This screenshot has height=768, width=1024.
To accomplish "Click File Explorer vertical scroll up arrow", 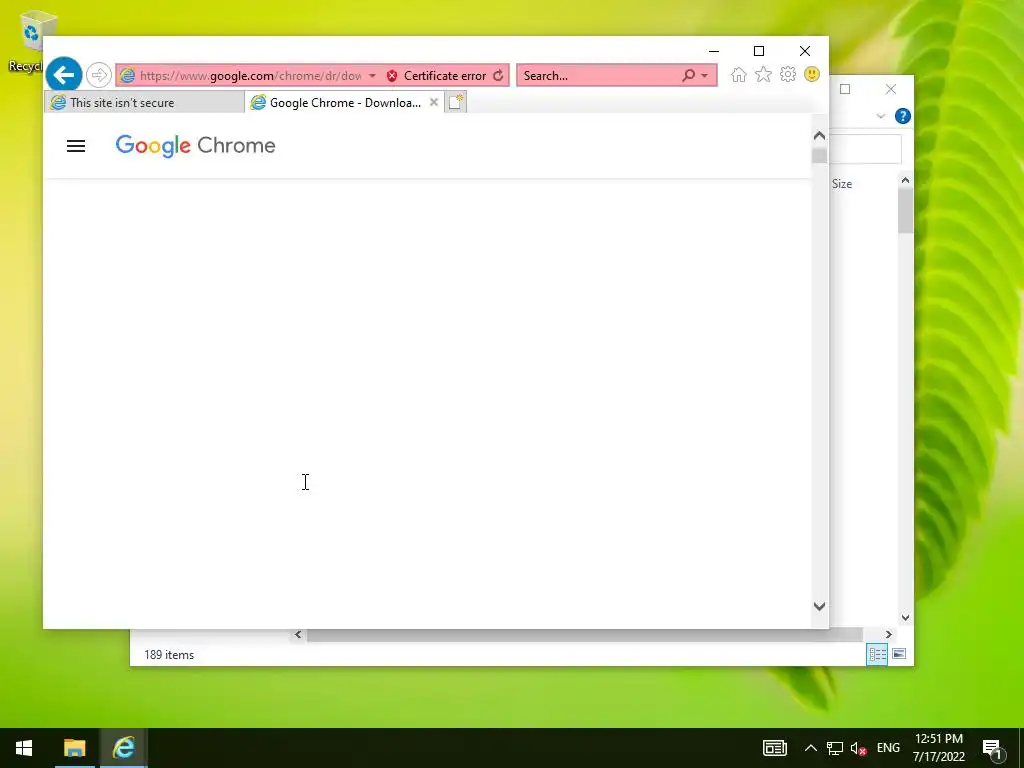I will click(905, 180).
